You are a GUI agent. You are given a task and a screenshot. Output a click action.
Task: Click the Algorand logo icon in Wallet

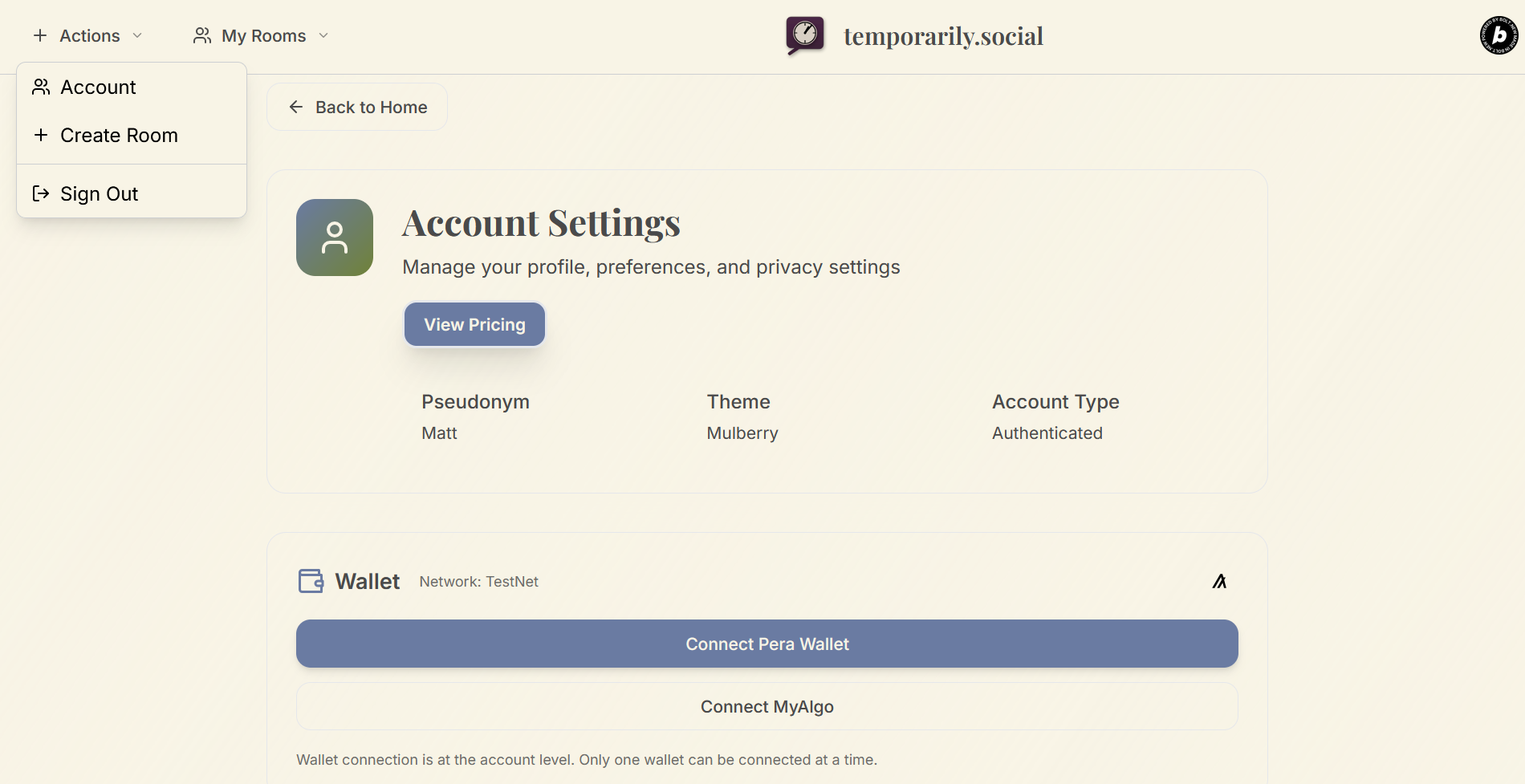tap(1219, 581)
